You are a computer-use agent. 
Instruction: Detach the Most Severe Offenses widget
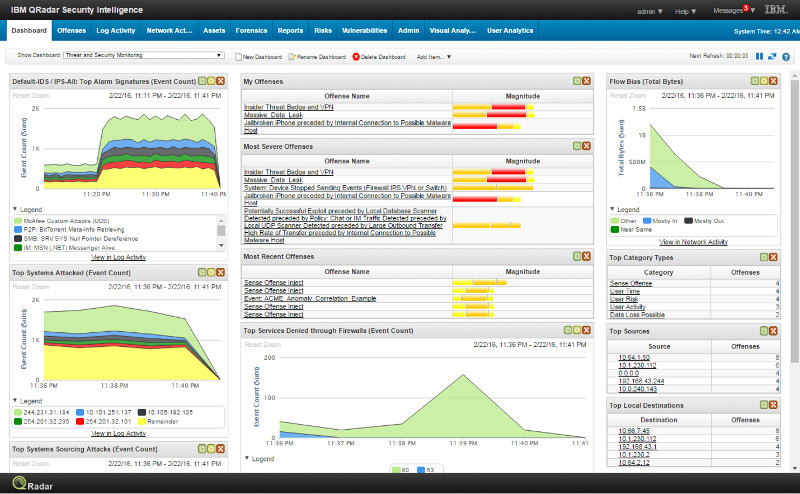[x=577, y=146]
